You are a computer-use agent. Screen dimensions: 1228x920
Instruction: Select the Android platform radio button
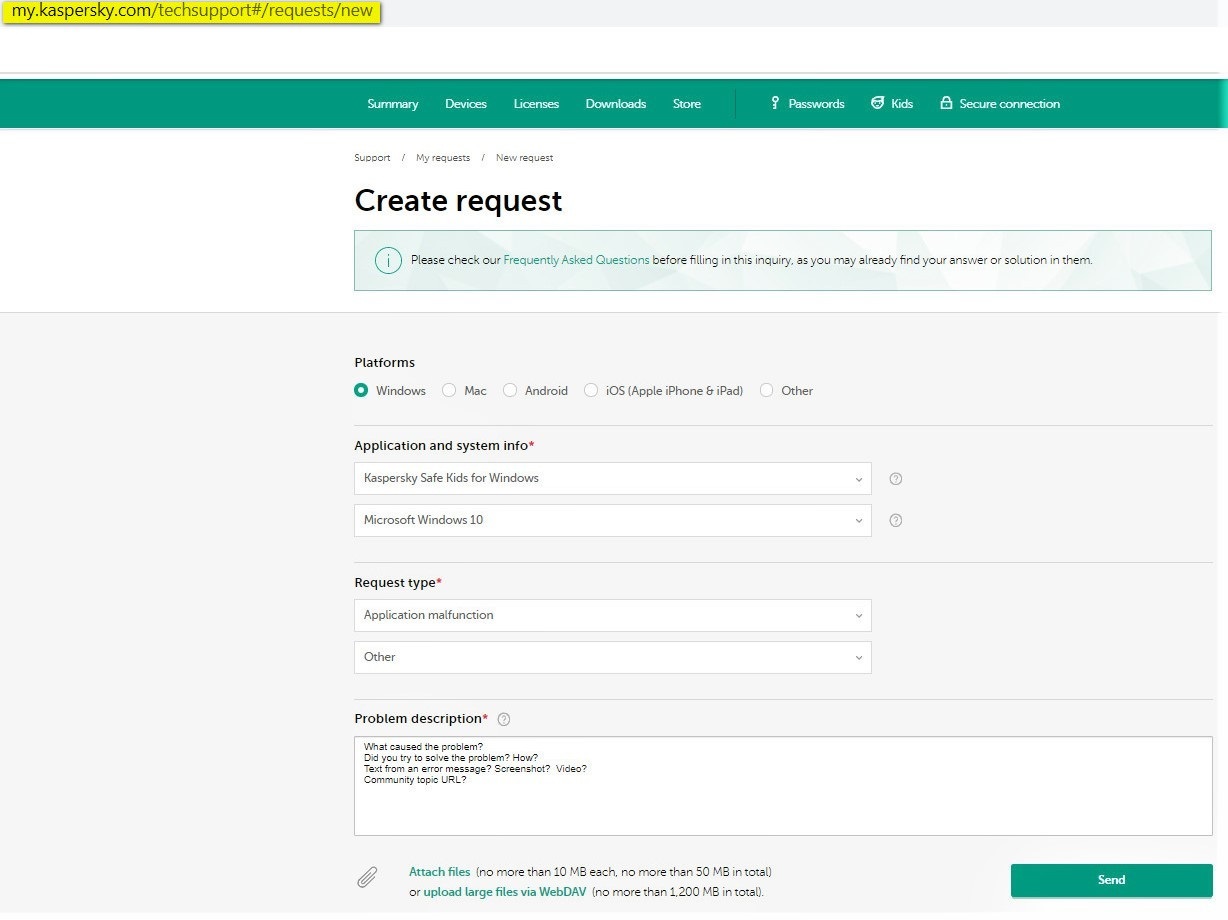[x=510, y=391]
